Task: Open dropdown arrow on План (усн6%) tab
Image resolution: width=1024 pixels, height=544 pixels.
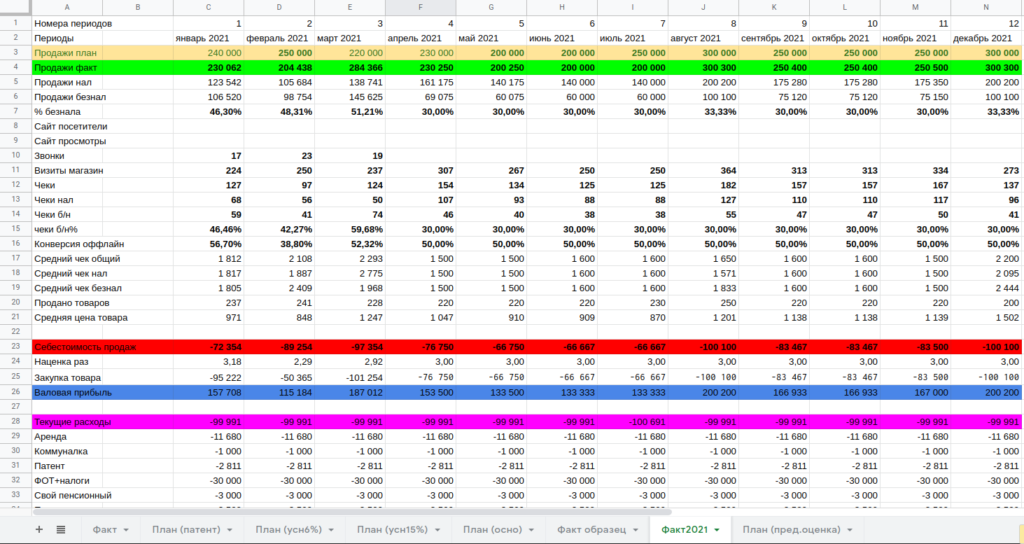Action: click(x=332, y=530)
